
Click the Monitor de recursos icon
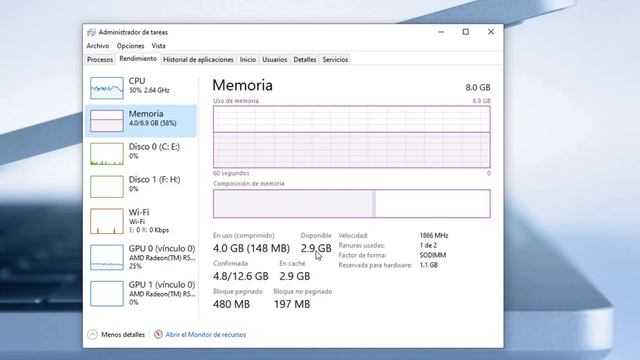tap(158, 335)
